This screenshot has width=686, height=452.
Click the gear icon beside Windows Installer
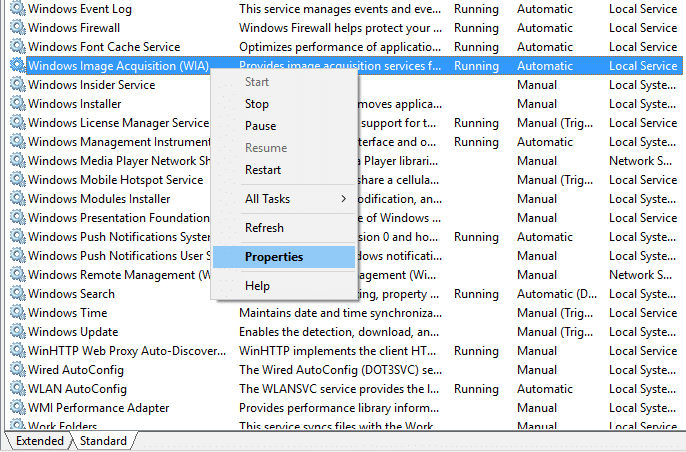(x=18, y=104)
